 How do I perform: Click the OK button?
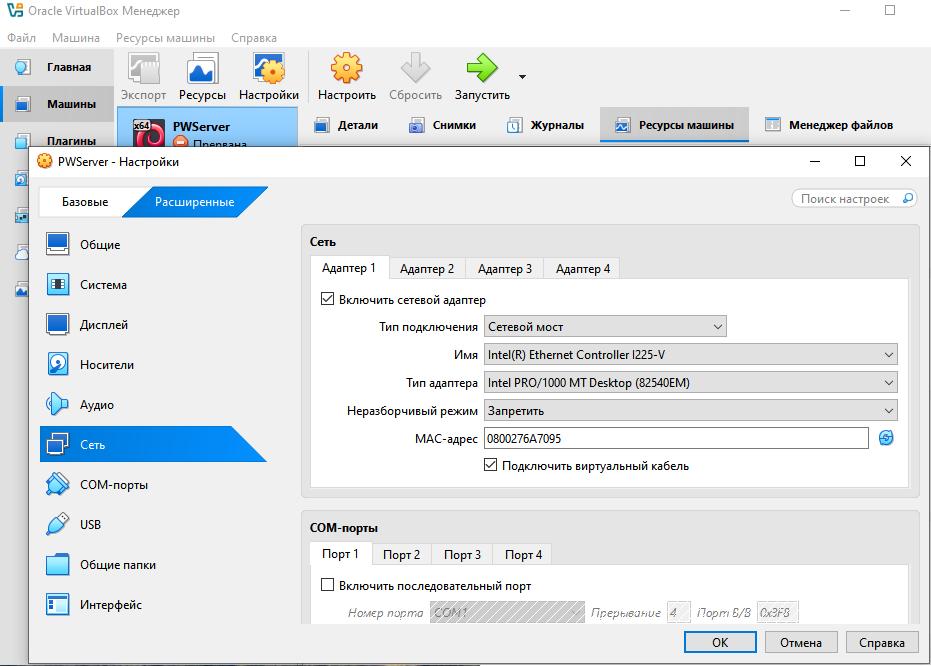[720, 642]
